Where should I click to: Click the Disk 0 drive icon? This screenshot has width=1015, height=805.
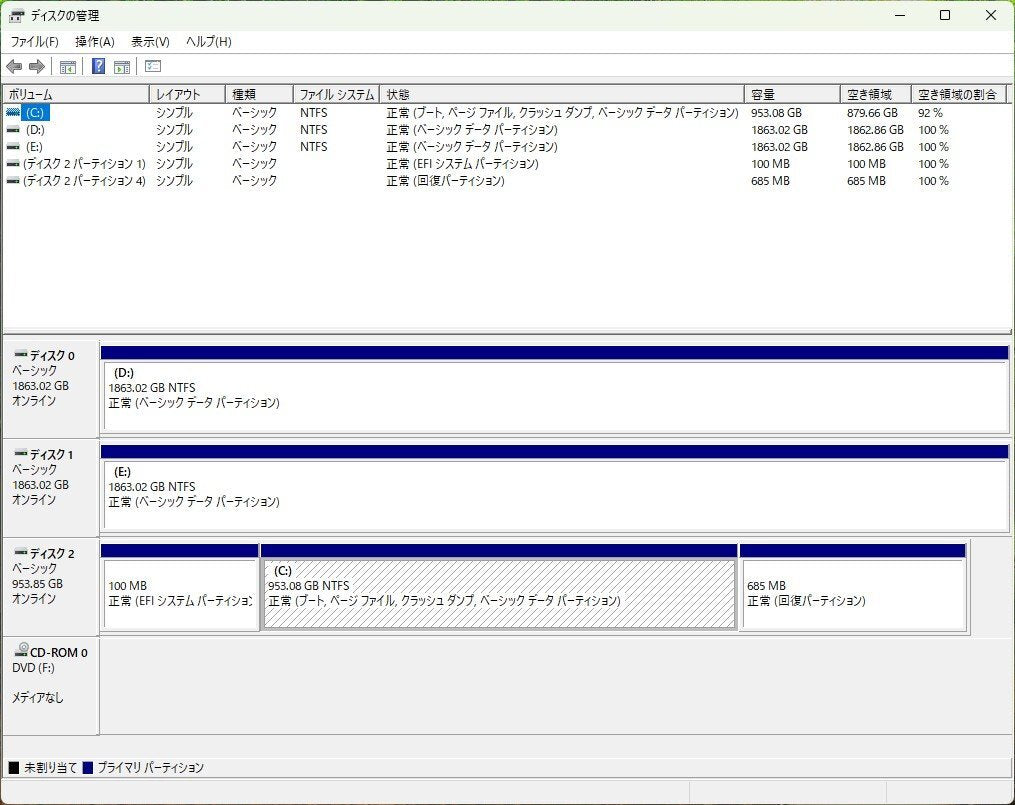point(19,355)
